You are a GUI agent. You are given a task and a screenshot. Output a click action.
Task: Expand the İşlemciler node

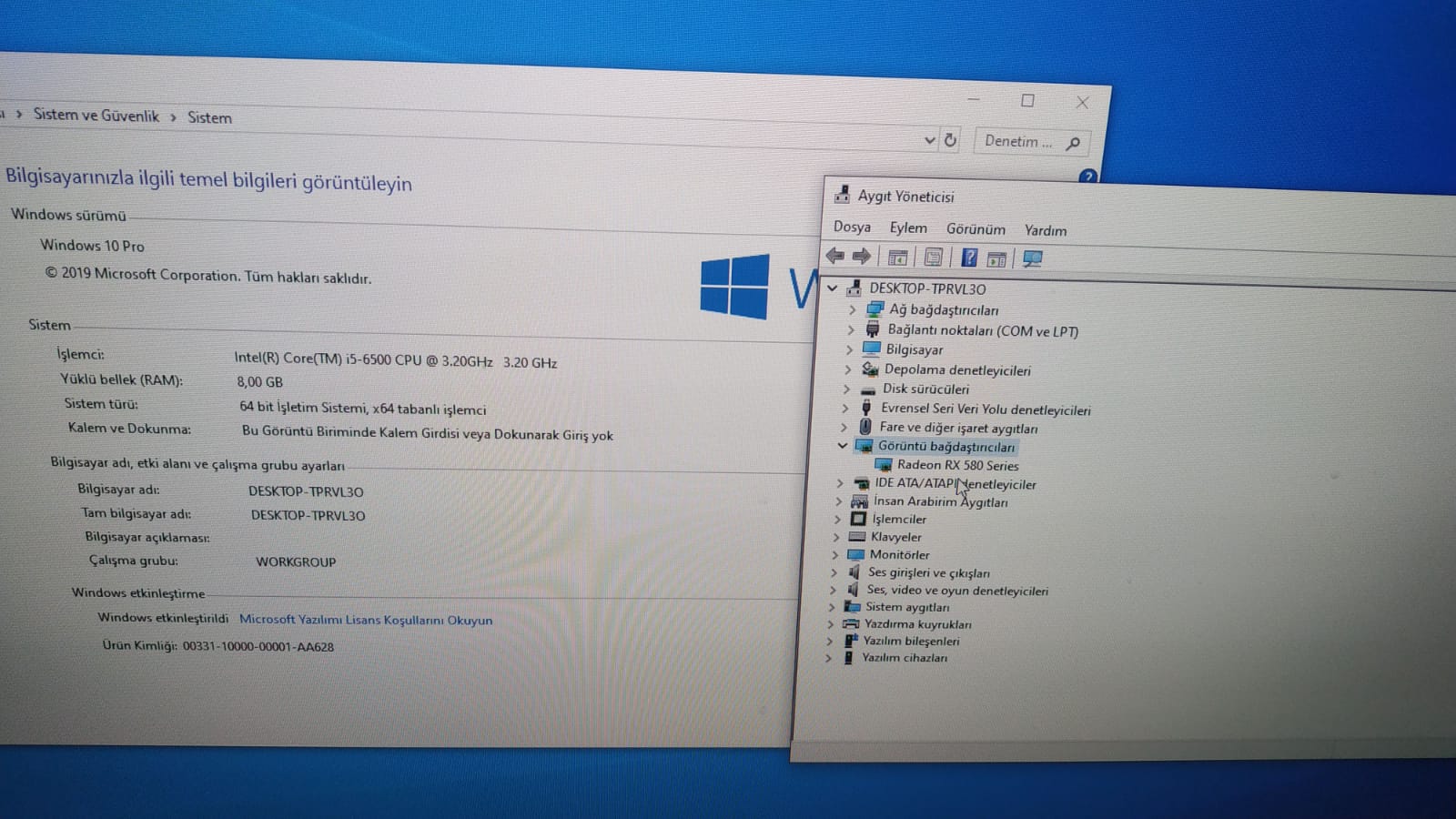(x=837, y=519)
